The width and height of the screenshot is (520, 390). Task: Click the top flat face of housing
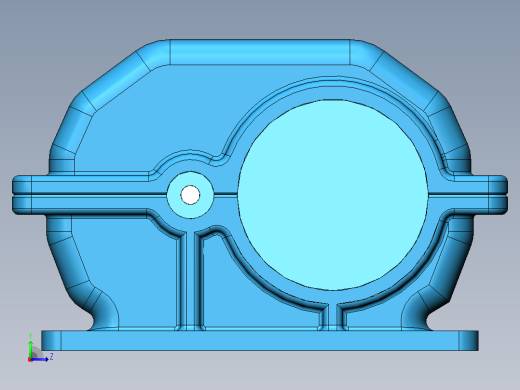pos(260,52)
